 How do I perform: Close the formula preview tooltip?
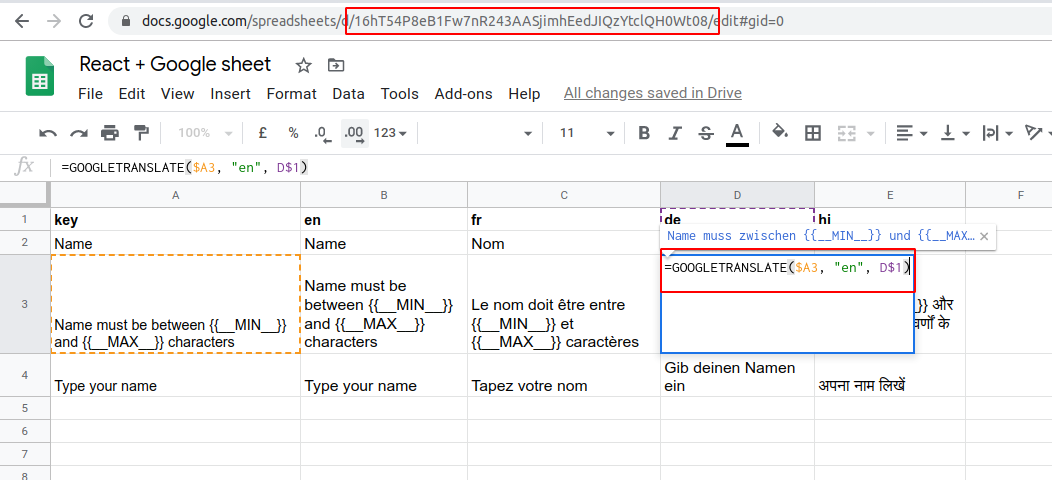click(984, 236)
